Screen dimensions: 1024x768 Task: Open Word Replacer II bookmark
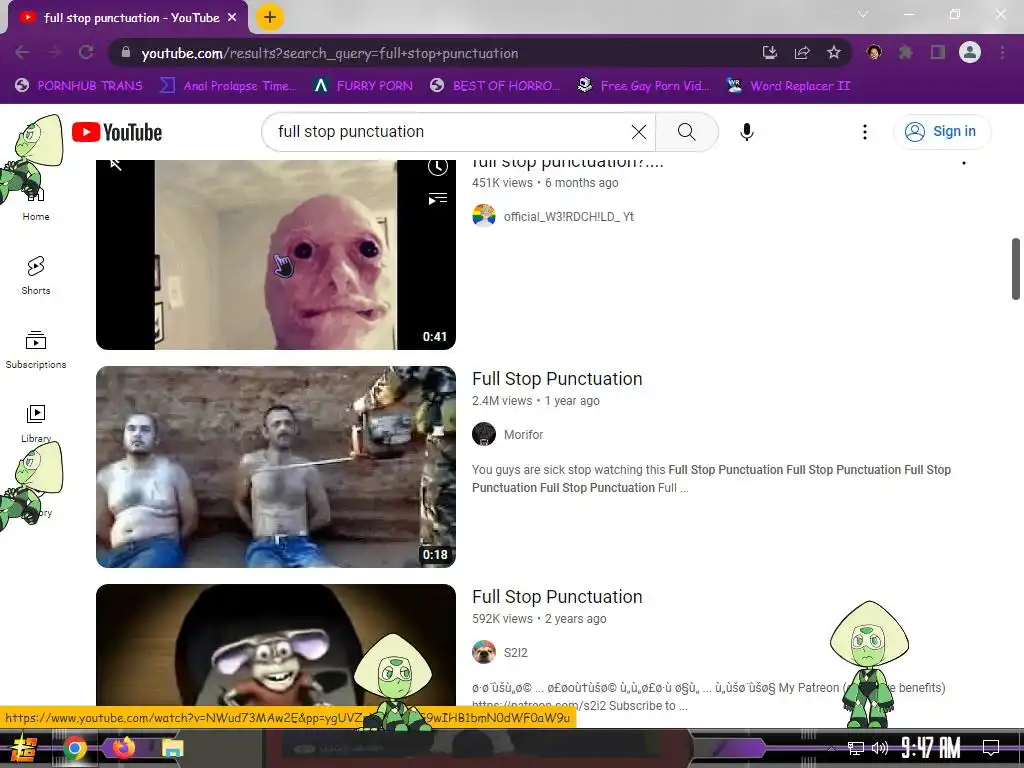789,86
